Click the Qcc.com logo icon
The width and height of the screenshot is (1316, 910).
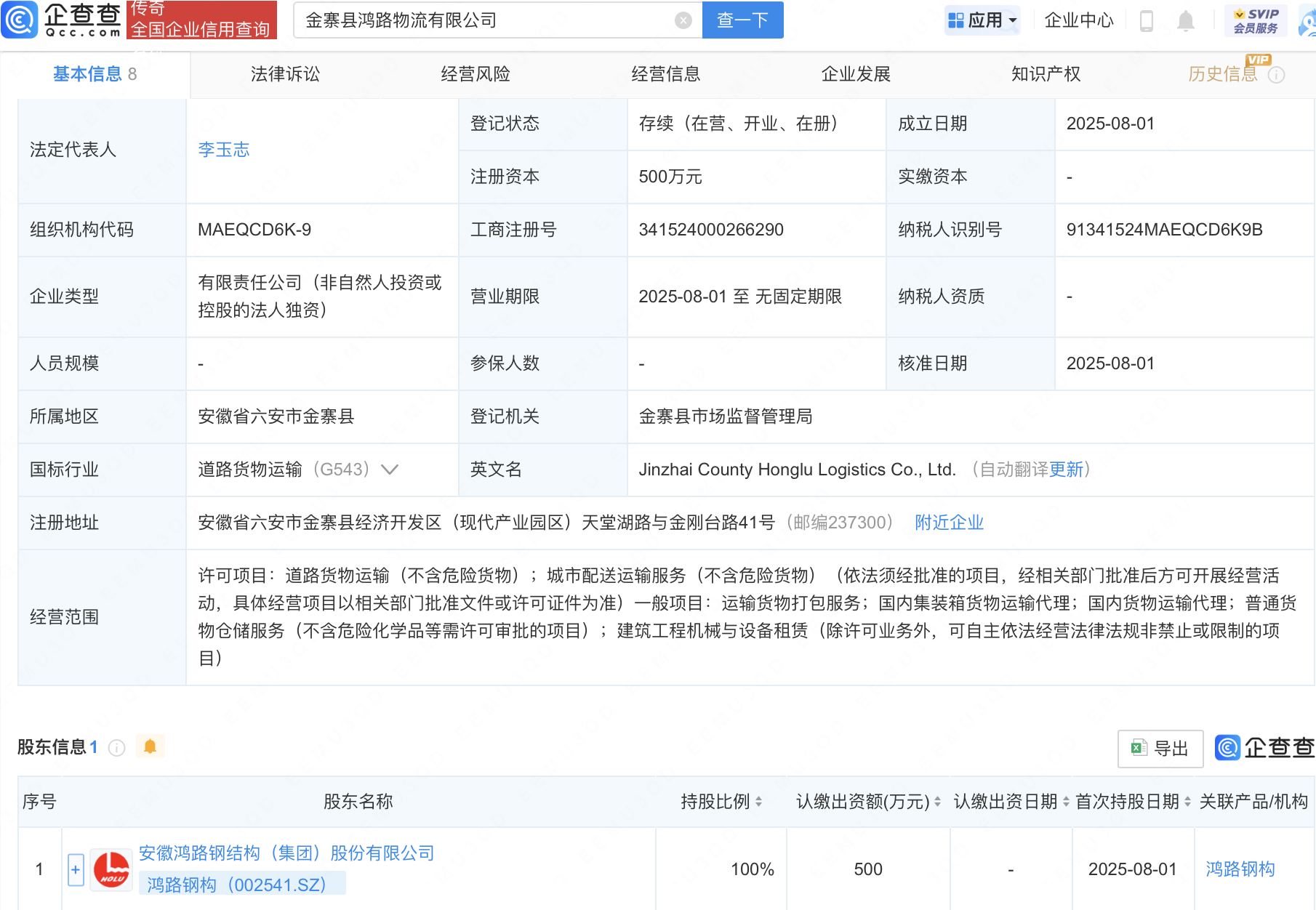click(20, 20)
